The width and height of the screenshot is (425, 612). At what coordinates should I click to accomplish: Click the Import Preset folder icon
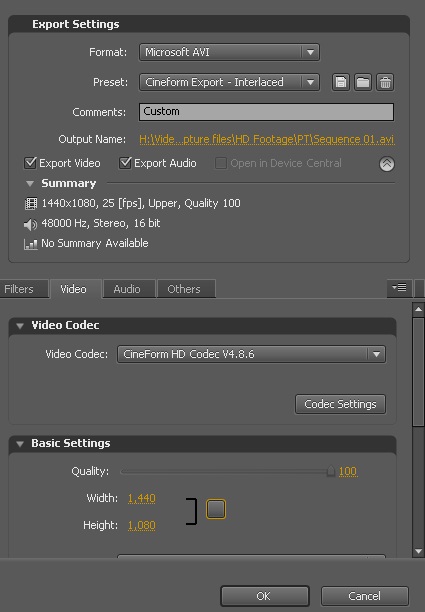(363, 82)
